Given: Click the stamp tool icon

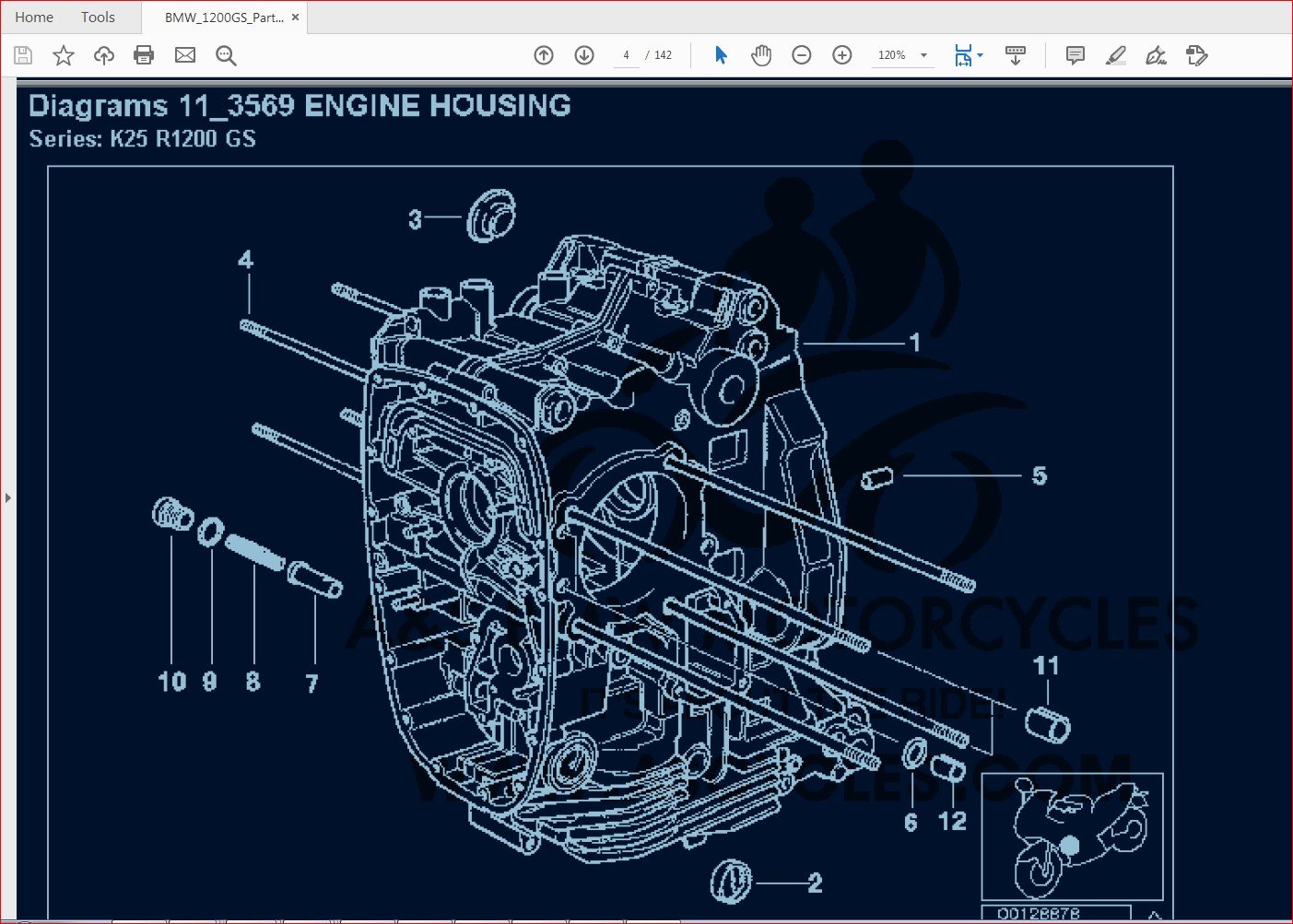Looking at the screenshot, I should [x=1196, y=55].
